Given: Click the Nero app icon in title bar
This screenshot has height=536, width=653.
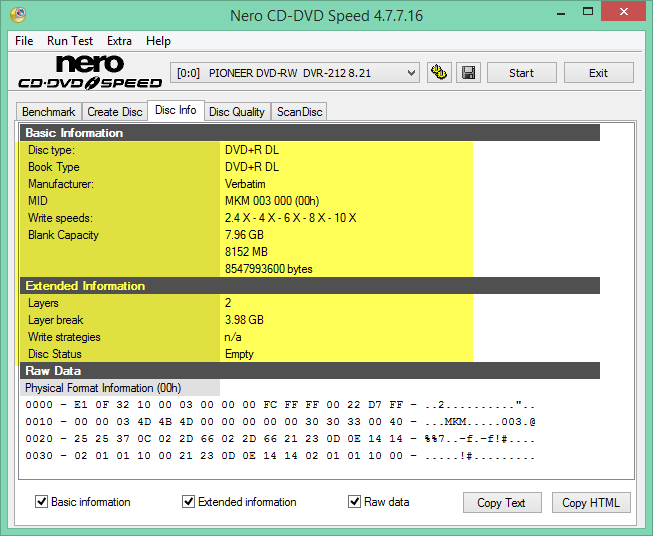Looking at the screenshot, I should [x=18, y=15].
